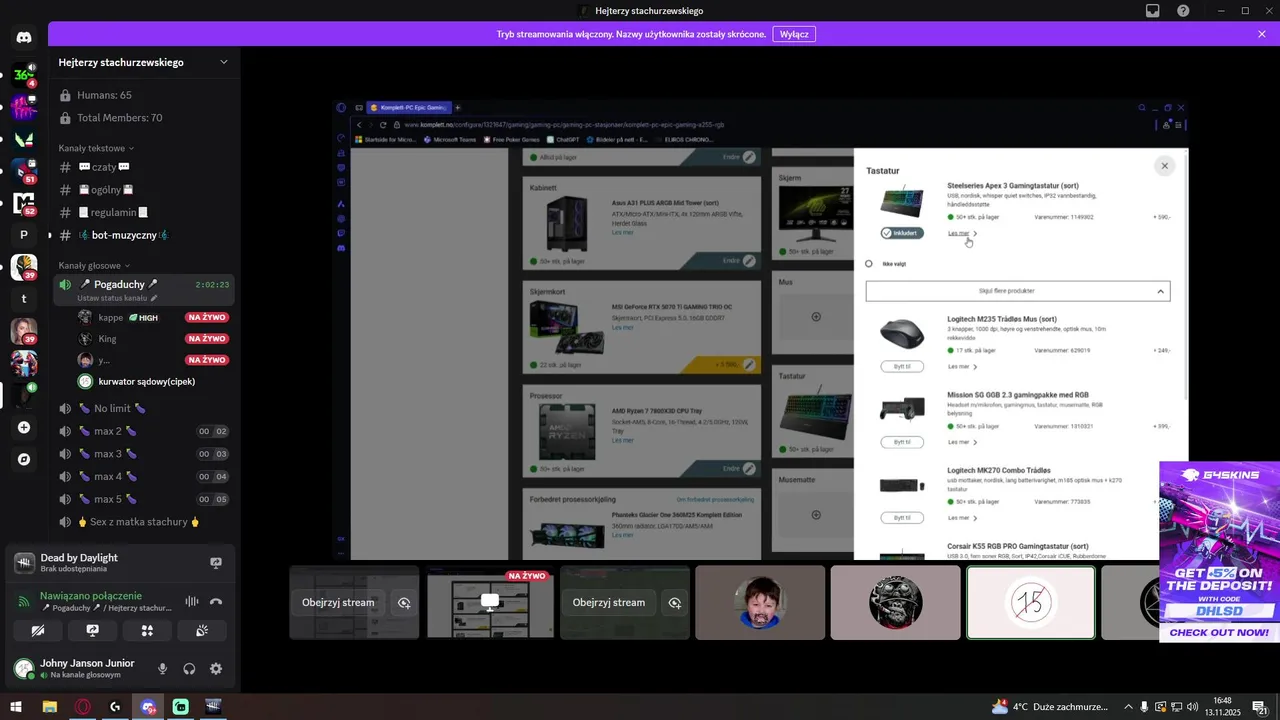
Task: Select user kappe in voice channel
Action: point(153,317)
